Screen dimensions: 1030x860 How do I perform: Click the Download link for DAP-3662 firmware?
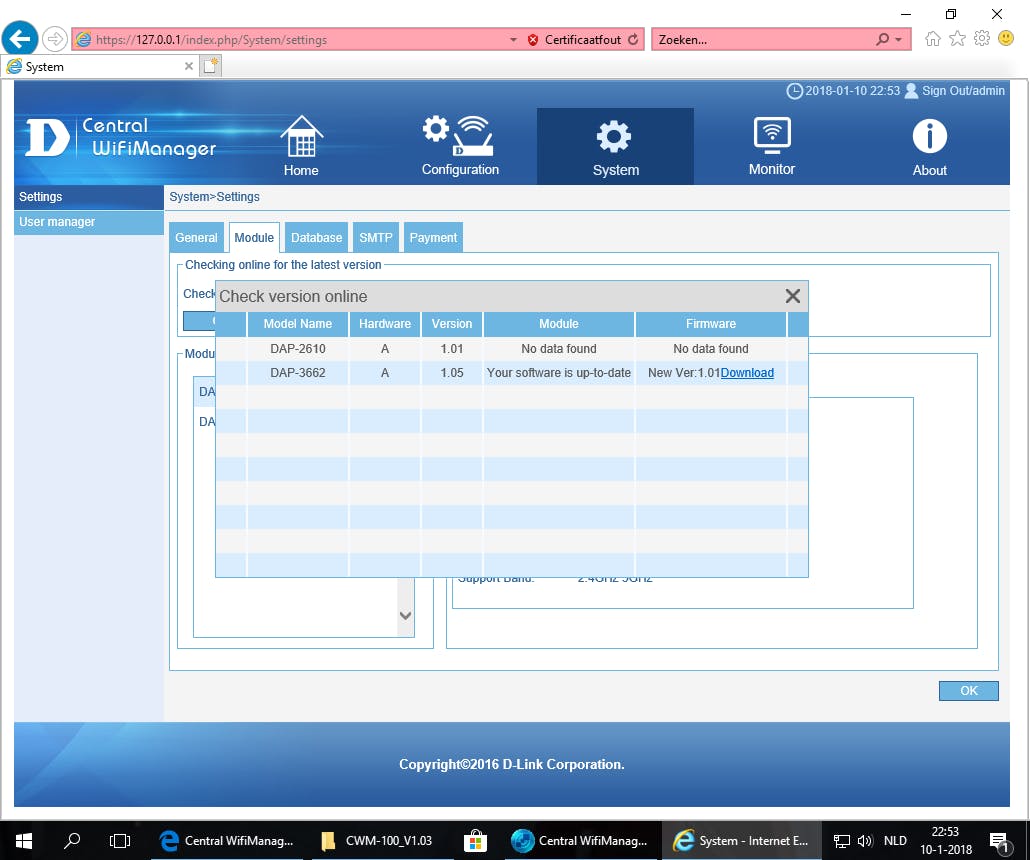click(747, 373)
